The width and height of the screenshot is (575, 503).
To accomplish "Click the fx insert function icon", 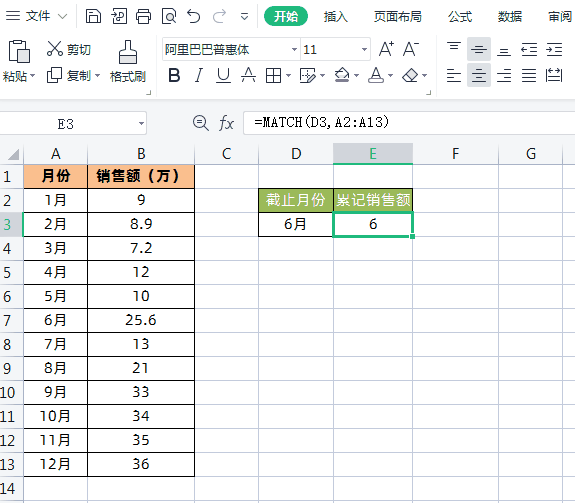I will 226,123.
